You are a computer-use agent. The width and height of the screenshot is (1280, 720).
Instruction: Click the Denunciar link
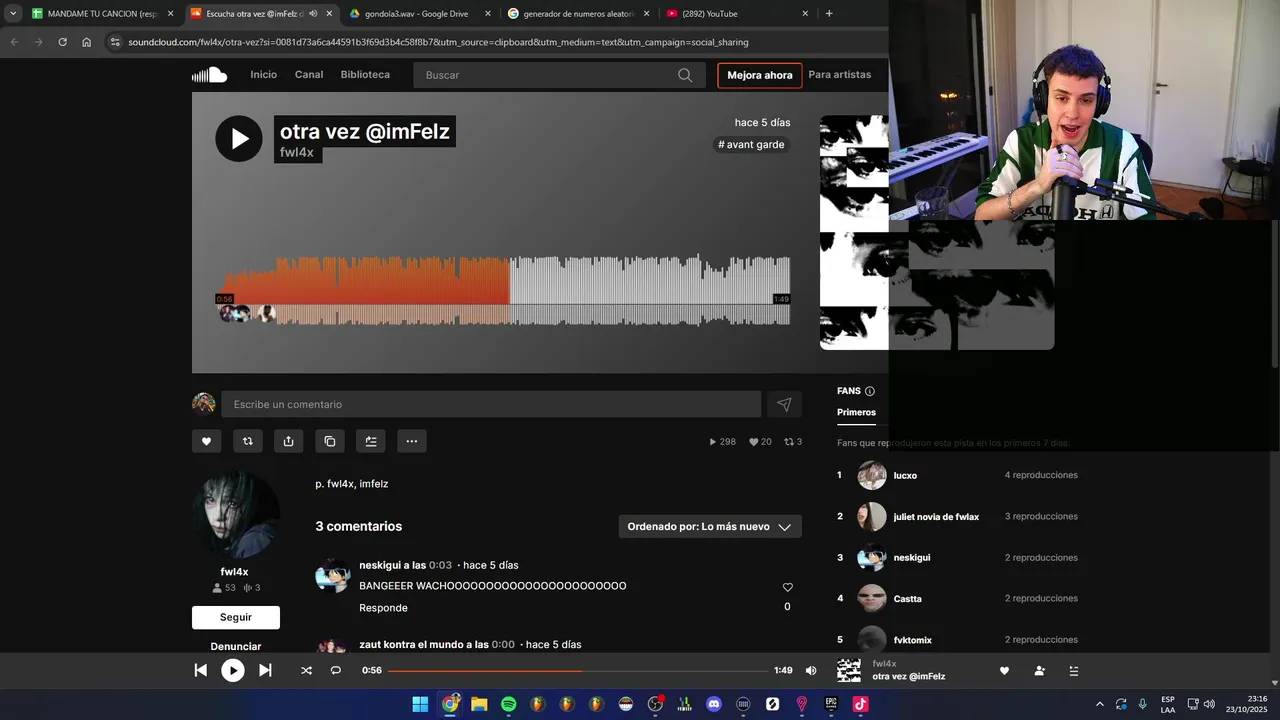point(236,647)
